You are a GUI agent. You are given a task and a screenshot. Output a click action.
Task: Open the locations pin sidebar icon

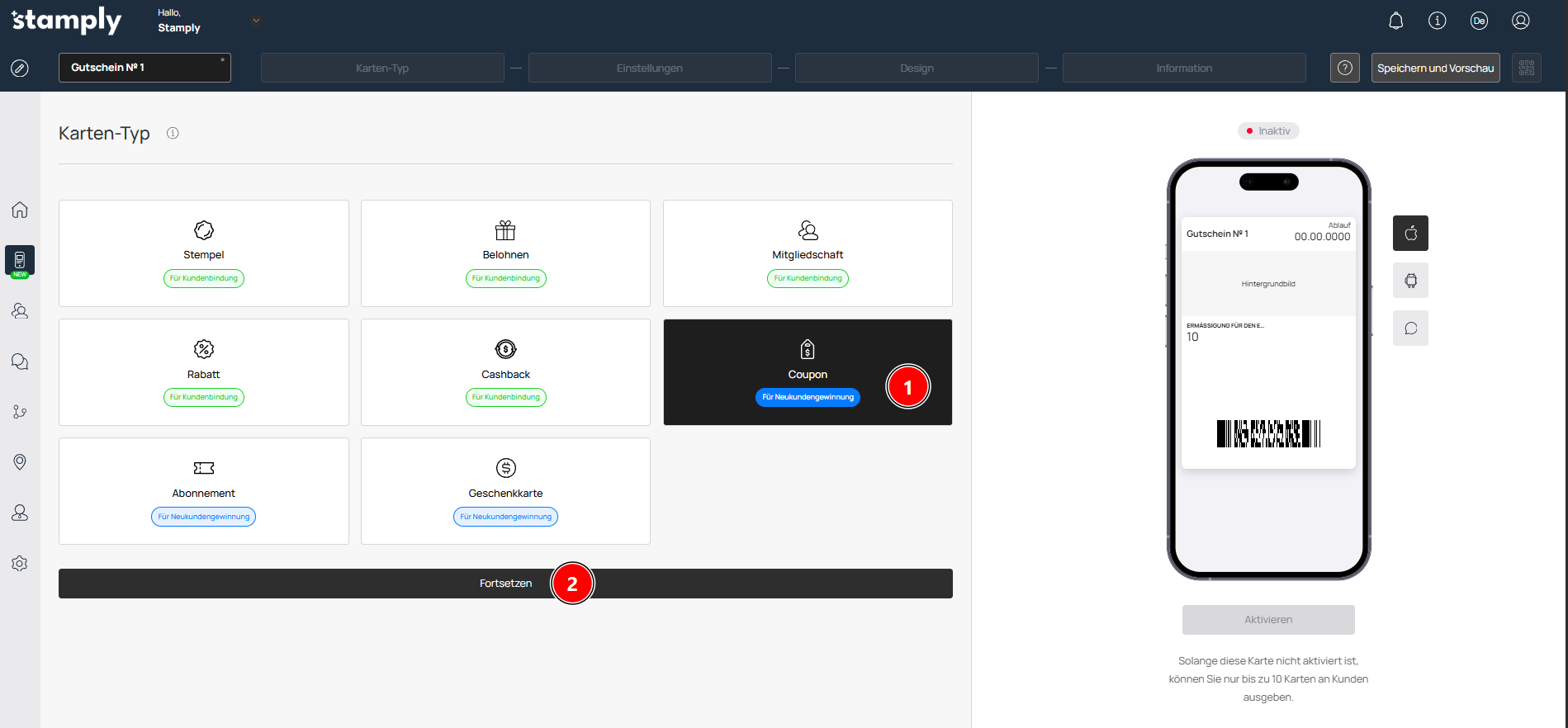20,461
